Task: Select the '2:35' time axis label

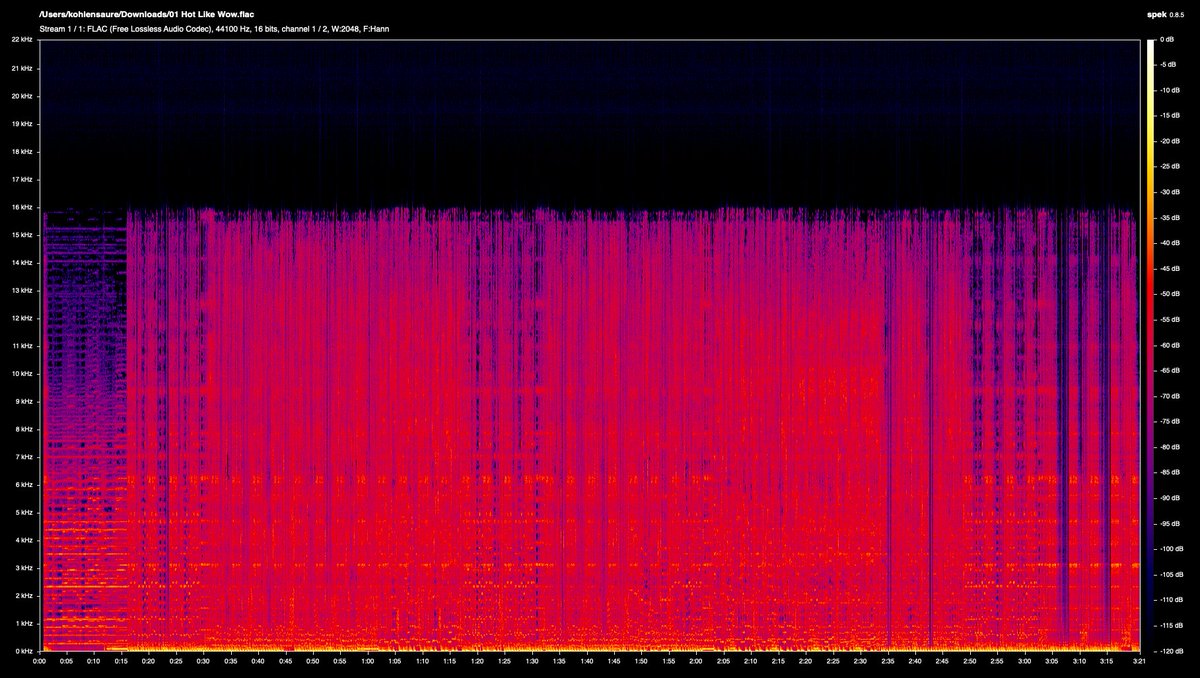Action: pyautogui.click(x=888, y=661)
